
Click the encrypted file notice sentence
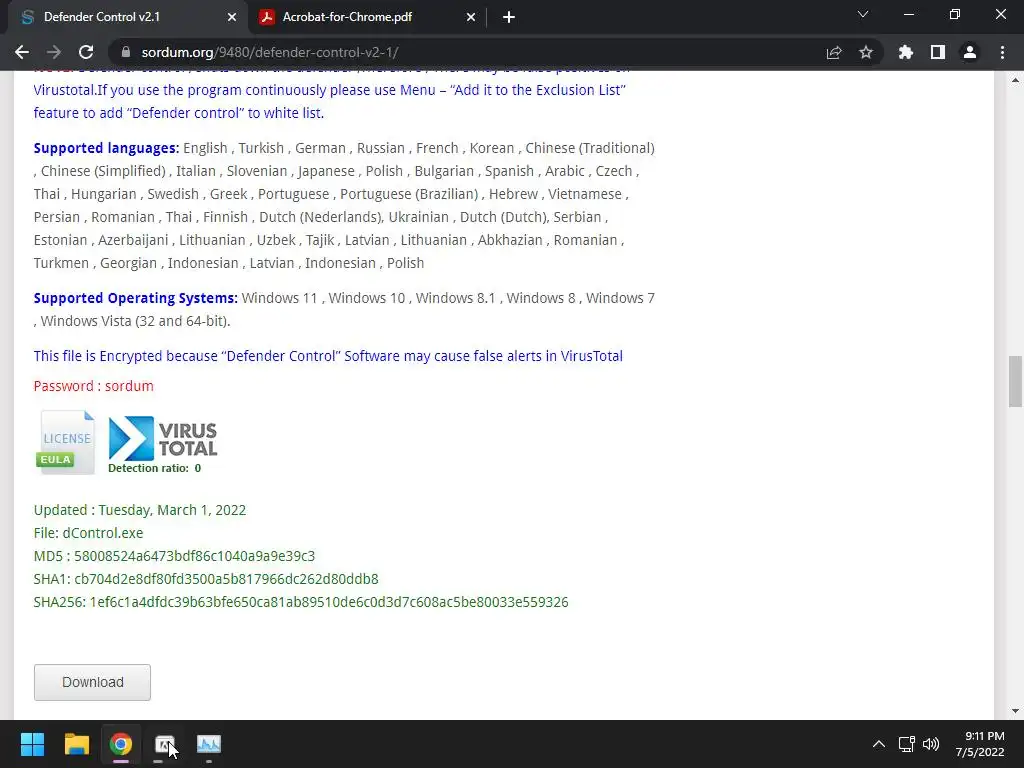[328, 356]
